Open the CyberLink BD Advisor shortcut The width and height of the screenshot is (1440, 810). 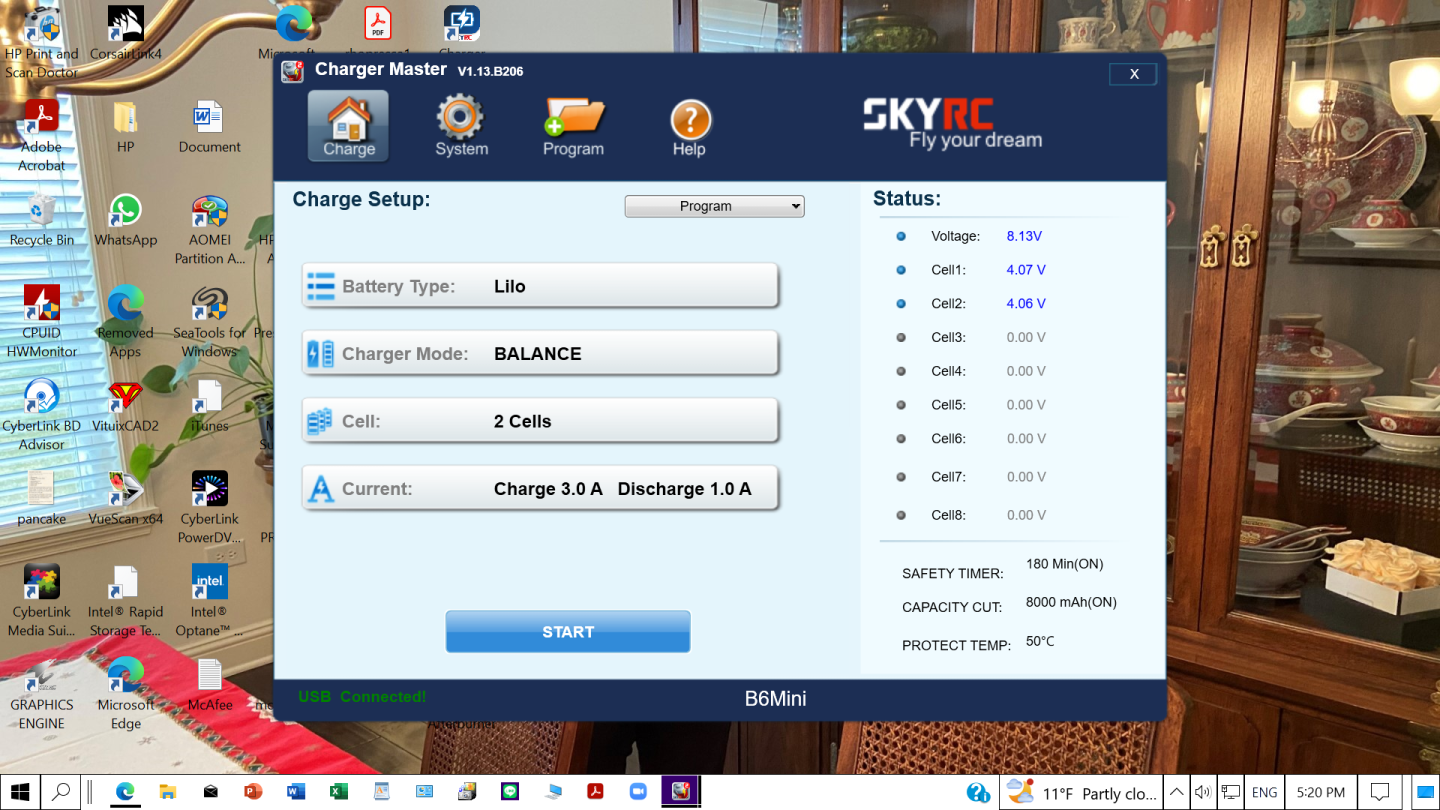tap(41, 415)
